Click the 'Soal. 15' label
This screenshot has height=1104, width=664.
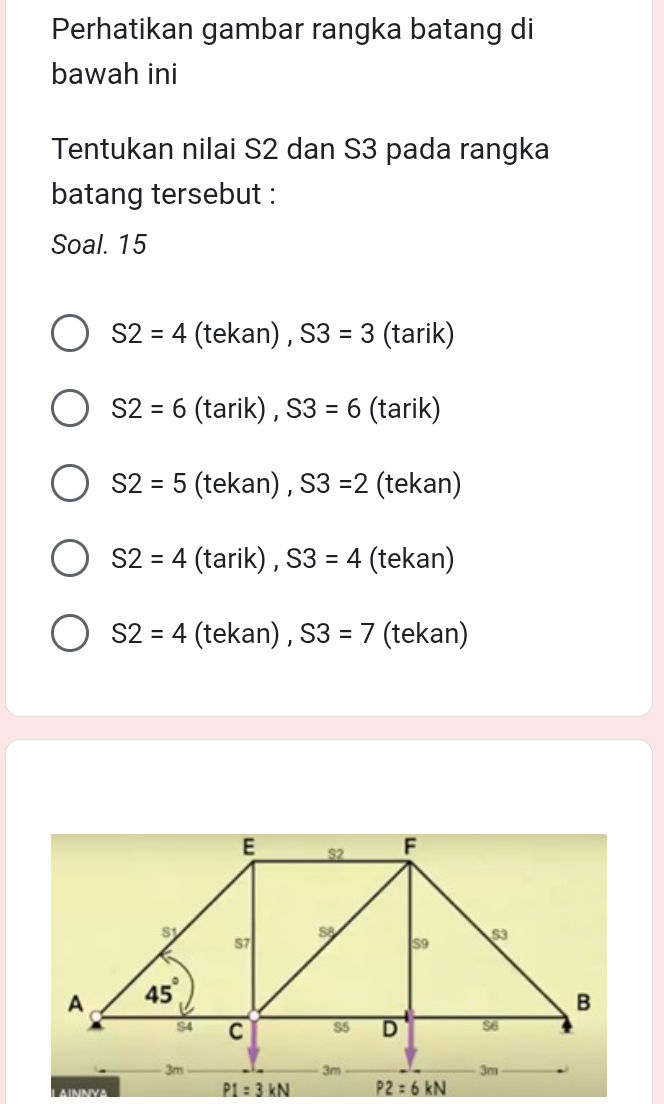click(99, 244)
